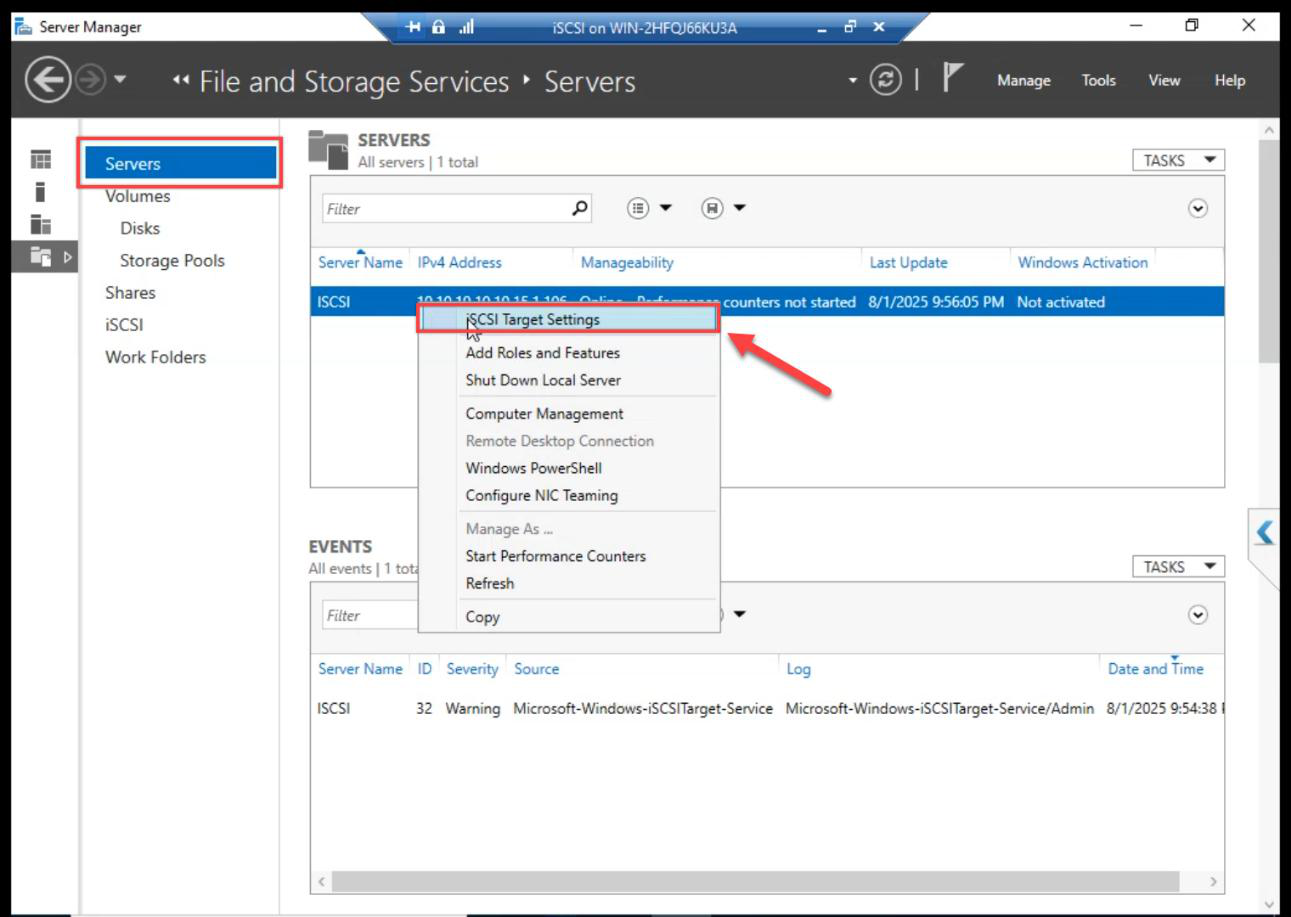
Task: Click the Server Manager title bar icon
Action: [22, 27]
